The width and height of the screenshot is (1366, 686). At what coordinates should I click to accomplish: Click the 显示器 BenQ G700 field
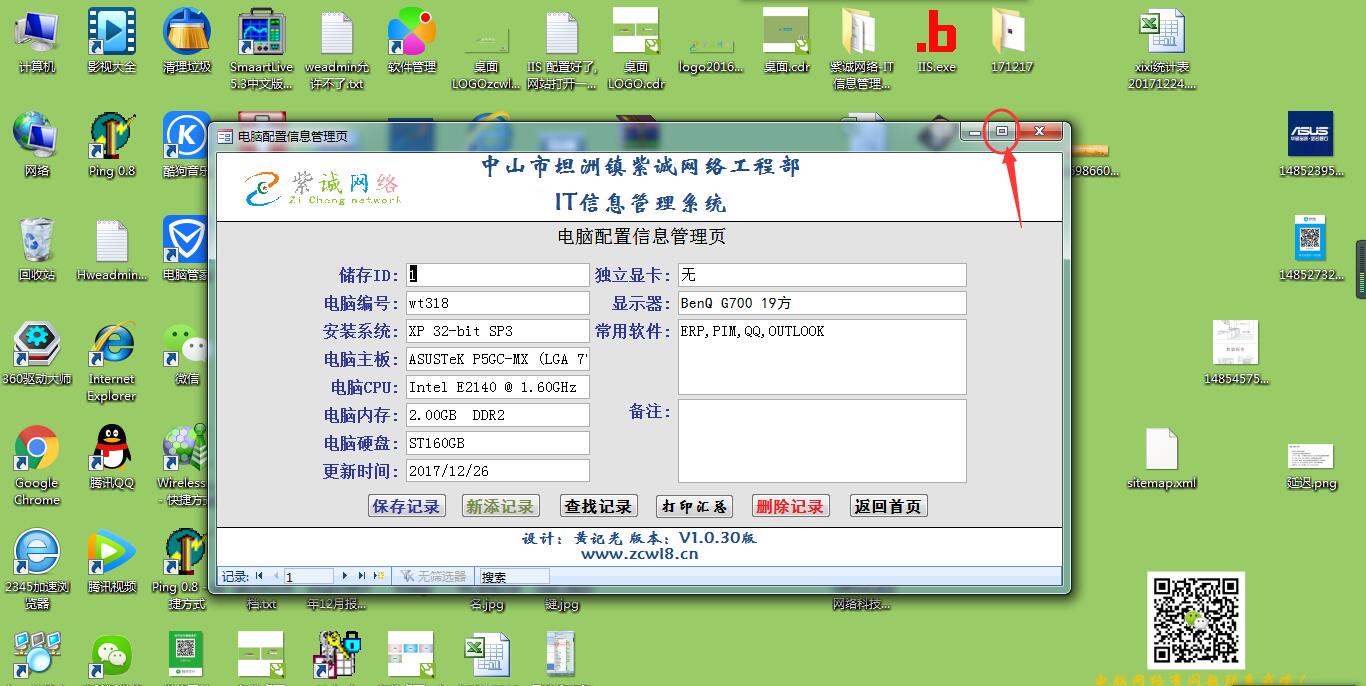pos(822,303)
